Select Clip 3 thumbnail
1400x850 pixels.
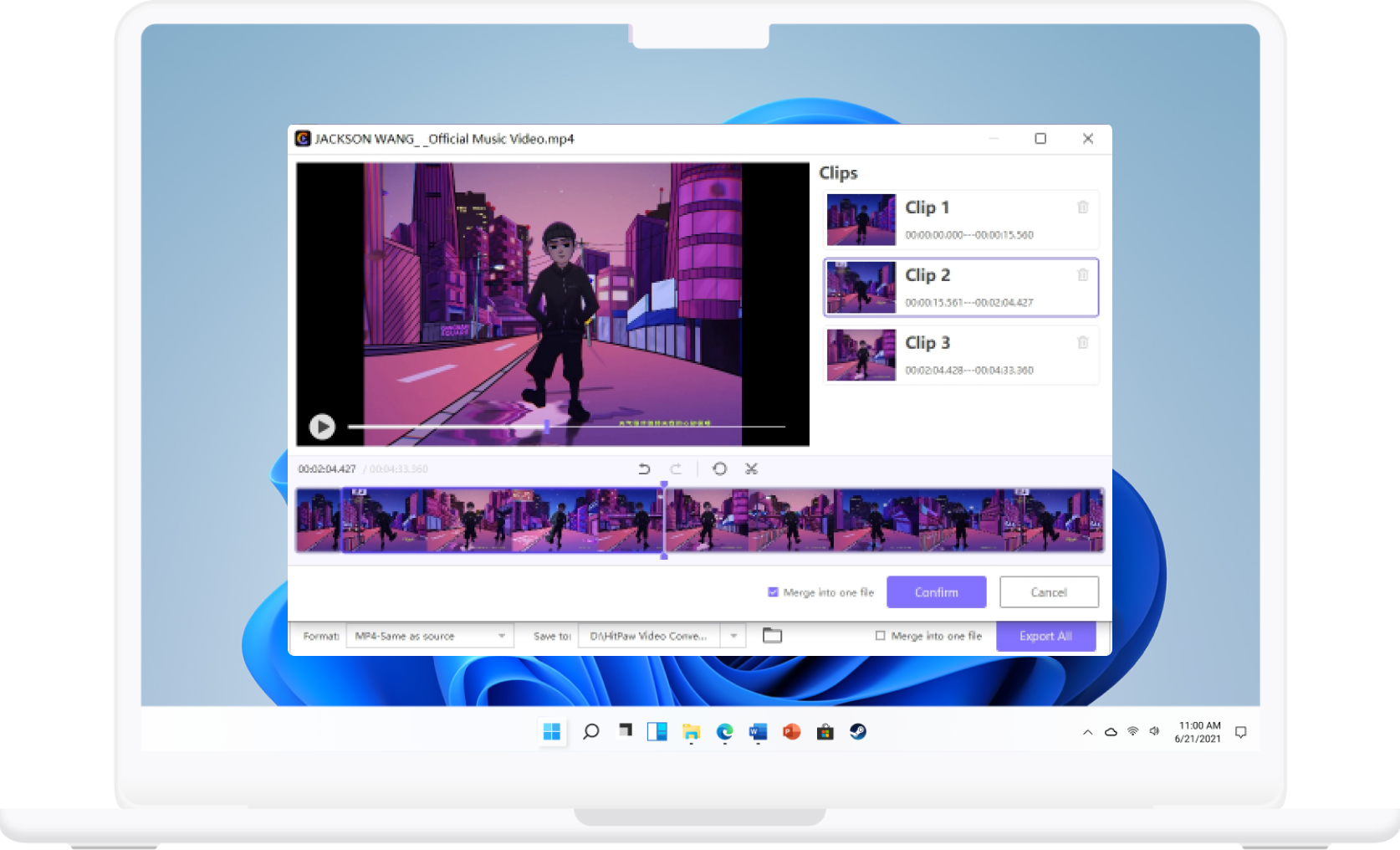(x=861, y=355)
